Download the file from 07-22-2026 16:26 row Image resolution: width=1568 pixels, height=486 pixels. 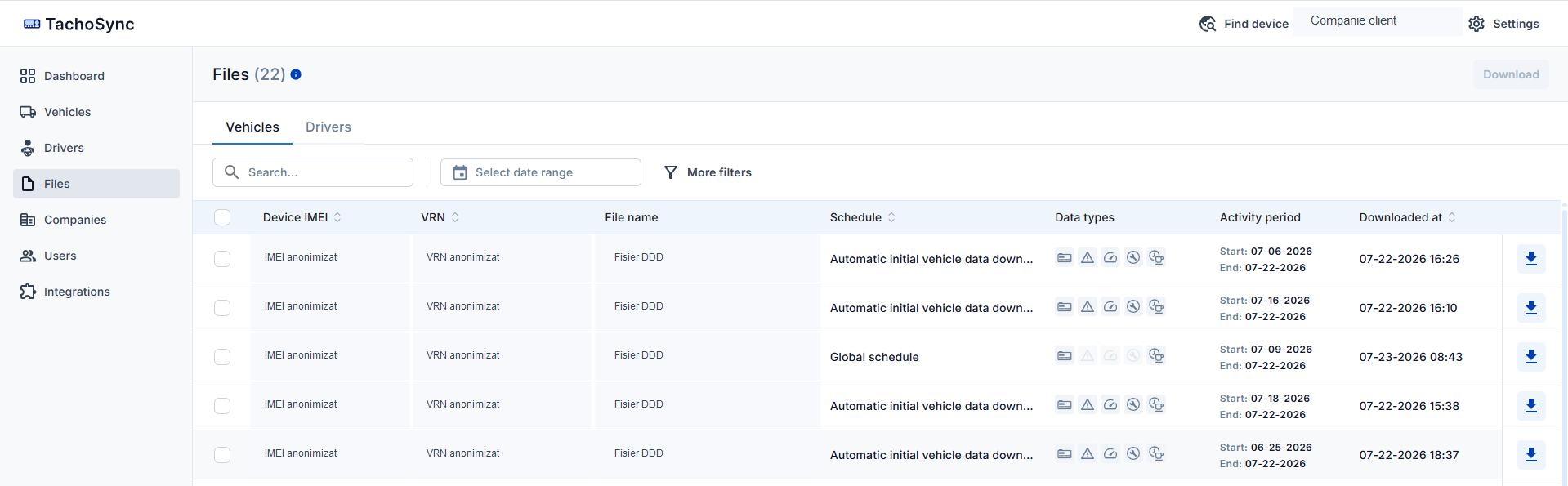[1531, 259]
